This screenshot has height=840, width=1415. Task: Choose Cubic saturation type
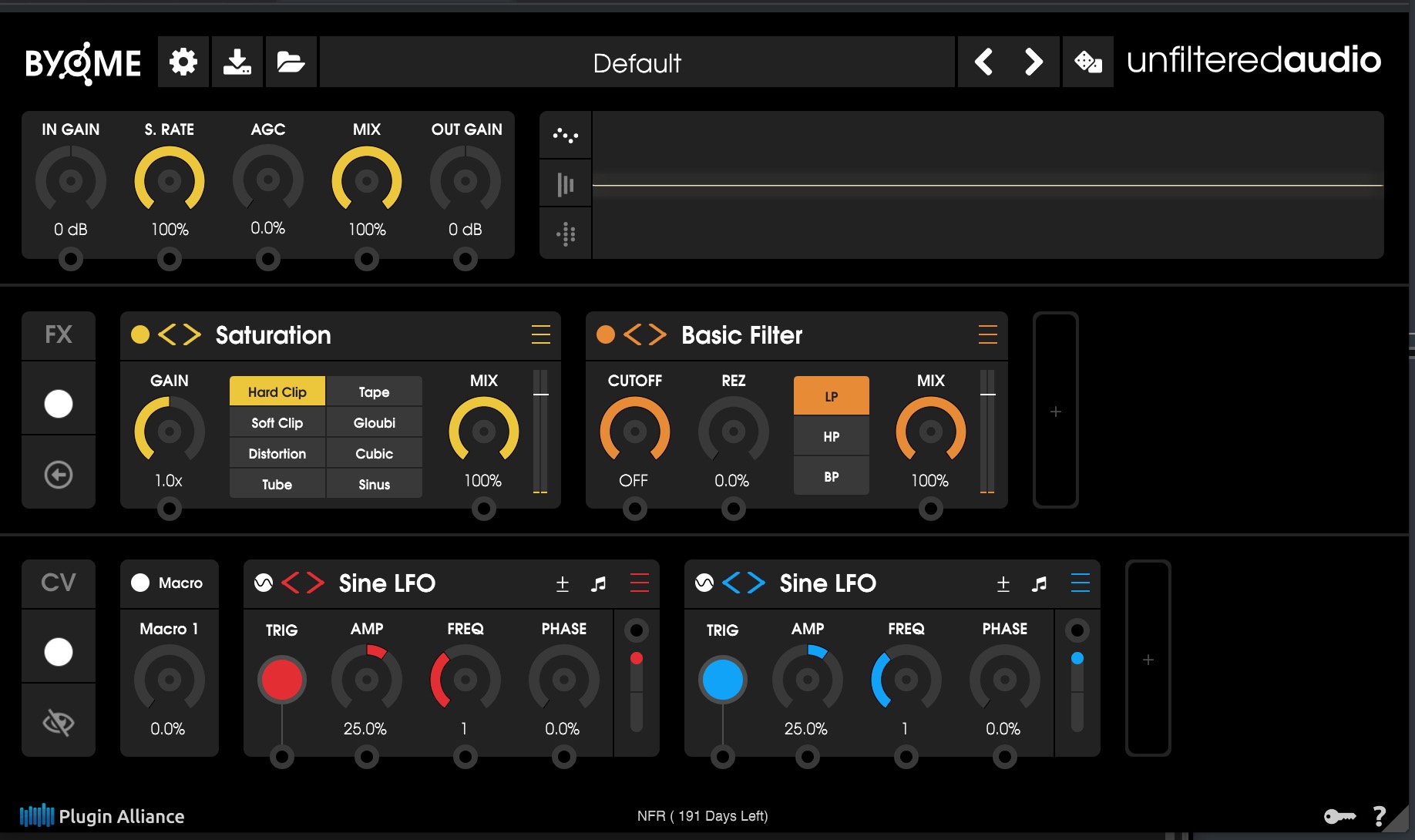click(375, 453)
